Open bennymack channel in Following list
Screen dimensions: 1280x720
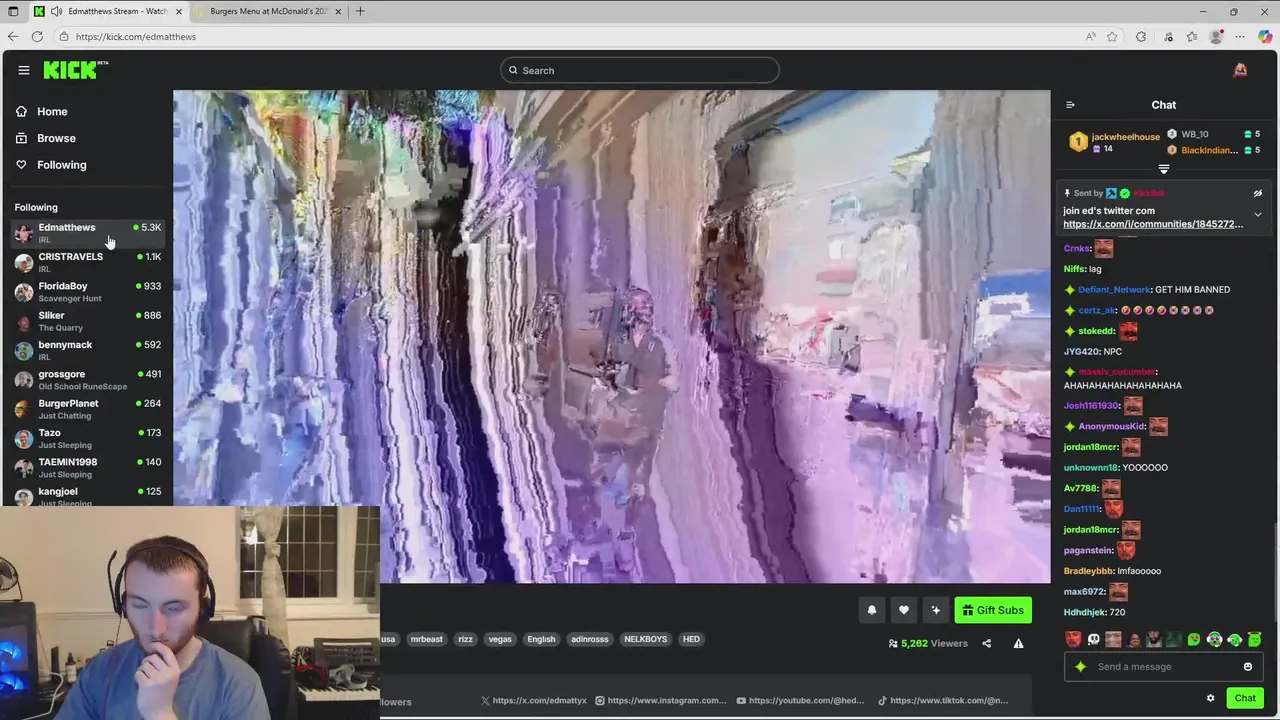(x=87, y=350)
